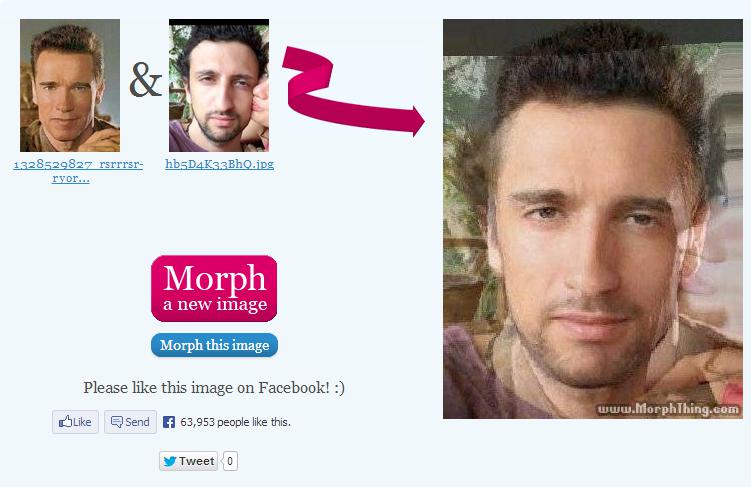
Task: Open the 1328529827_rsrrrsr-ryor... file link
Action: (78, 171)
